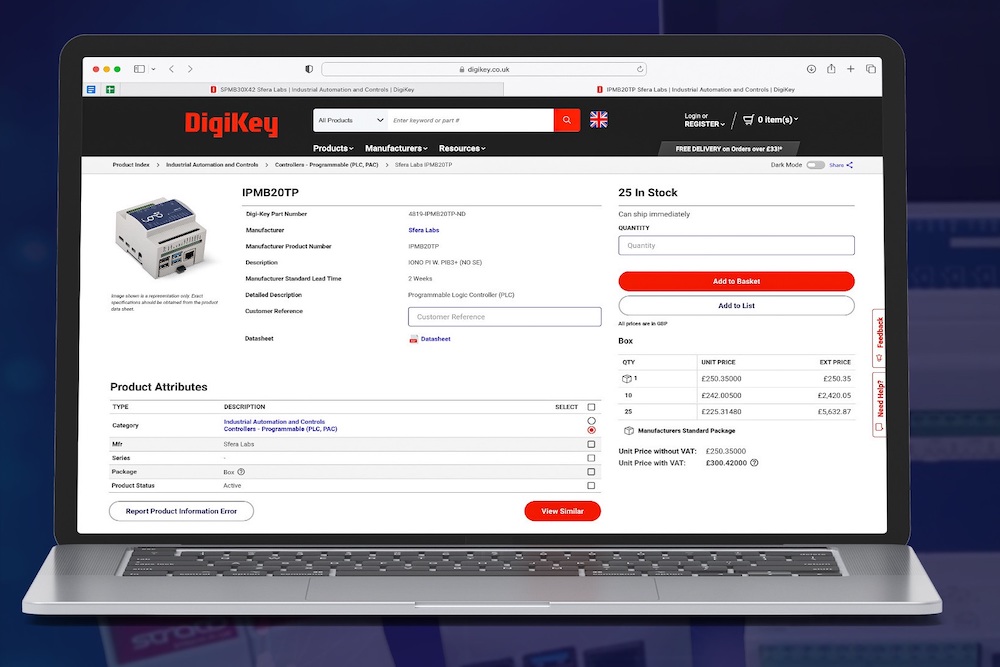
Task: Click the DigiKey logo
Action: tap(232, 123)
